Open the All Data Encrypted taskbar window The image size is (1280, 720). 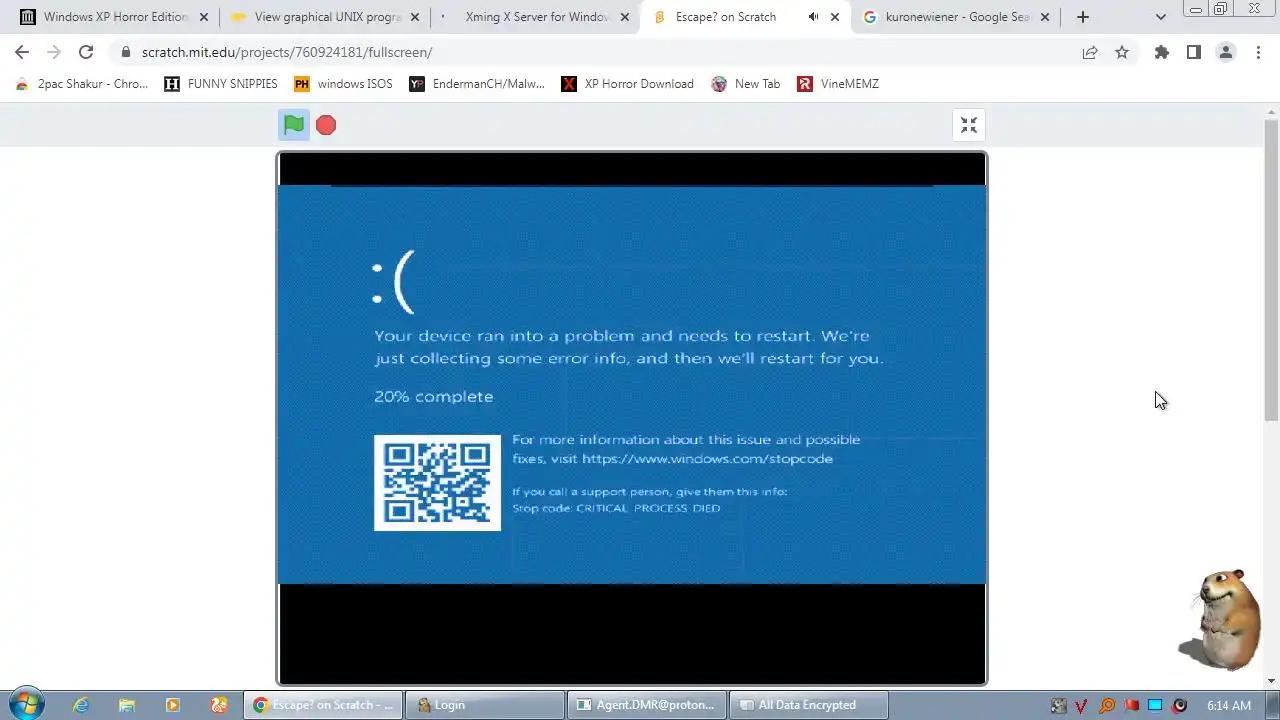coord(809,705)
